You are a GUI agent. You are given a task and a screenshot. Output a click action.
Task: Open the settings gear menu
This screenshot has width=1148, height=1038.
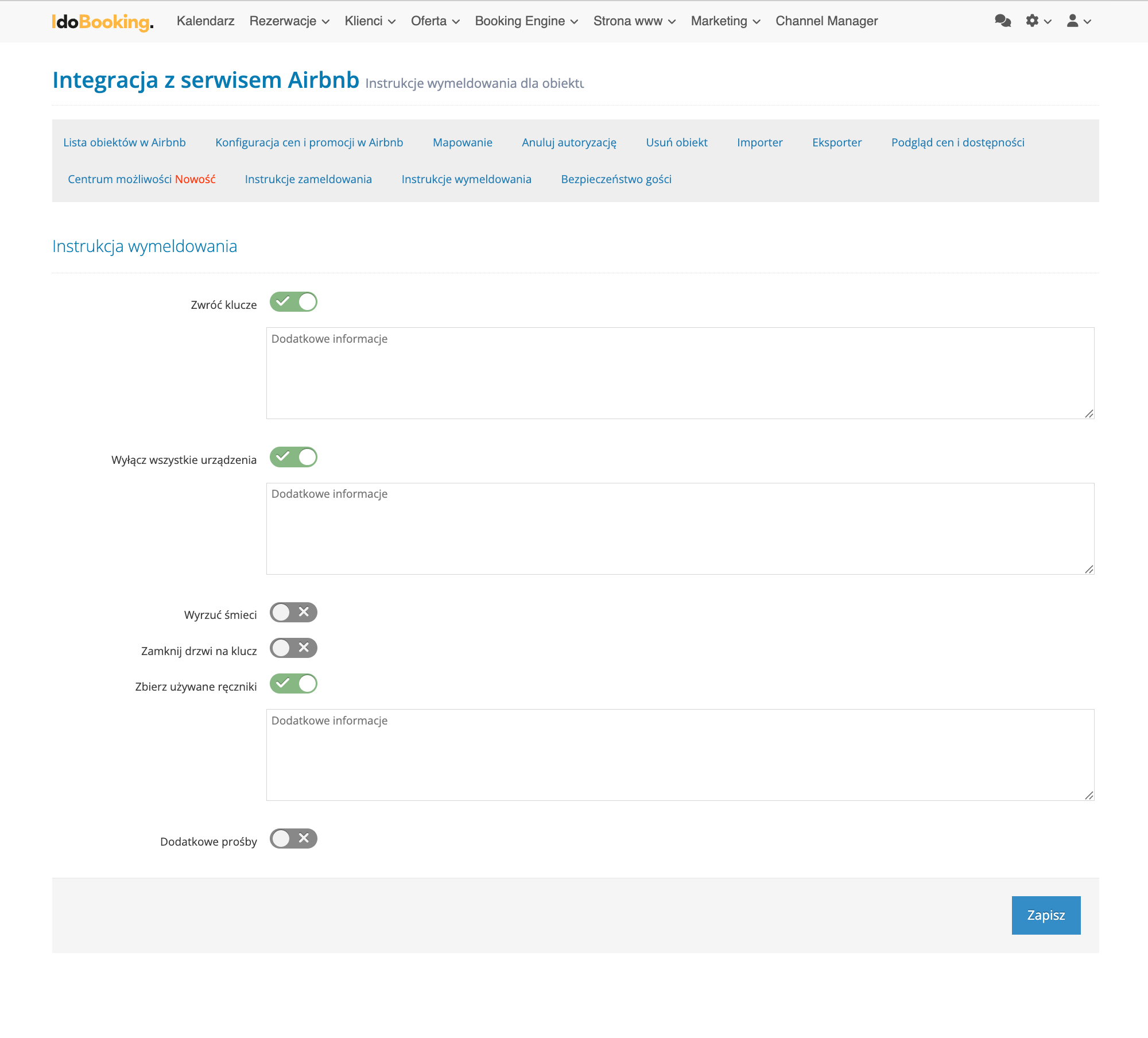pos(1038,21)
